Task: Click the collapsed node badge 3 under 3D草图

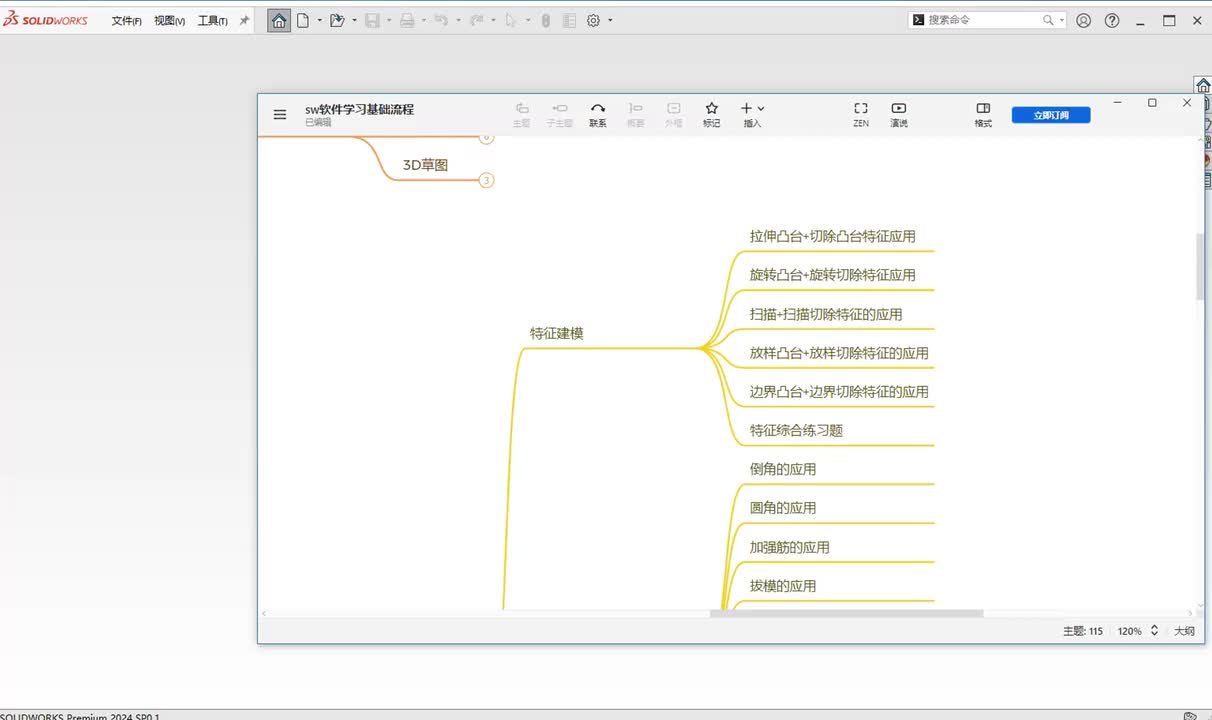Action: pyautogui.click(x=486, y=180)
